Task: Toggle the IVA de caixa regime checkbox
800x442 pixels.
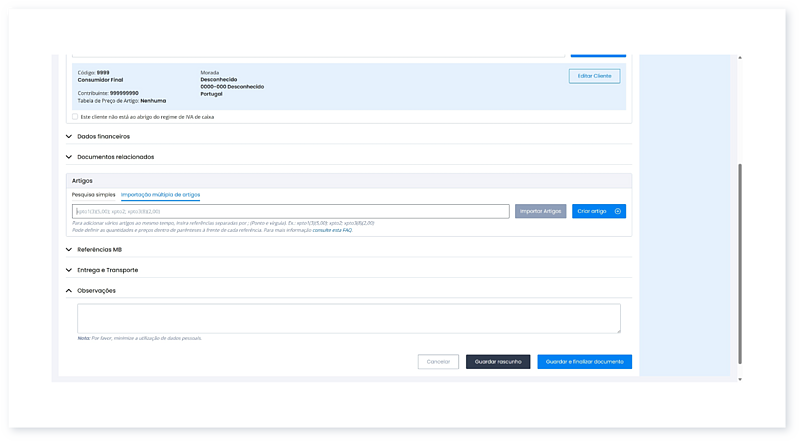Action: click(75, 116)
